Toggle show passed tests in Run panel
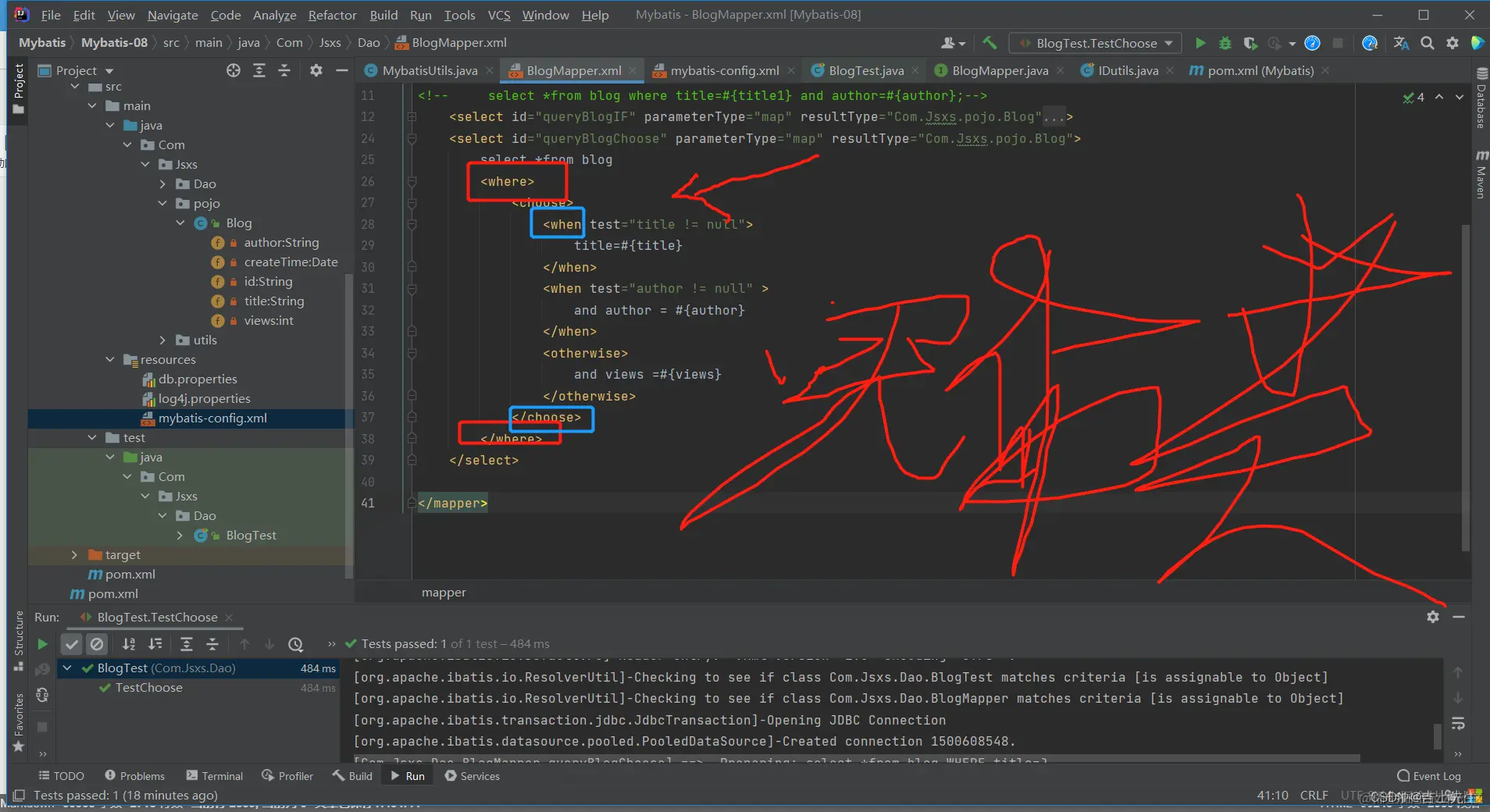 (x=72, y=644)
